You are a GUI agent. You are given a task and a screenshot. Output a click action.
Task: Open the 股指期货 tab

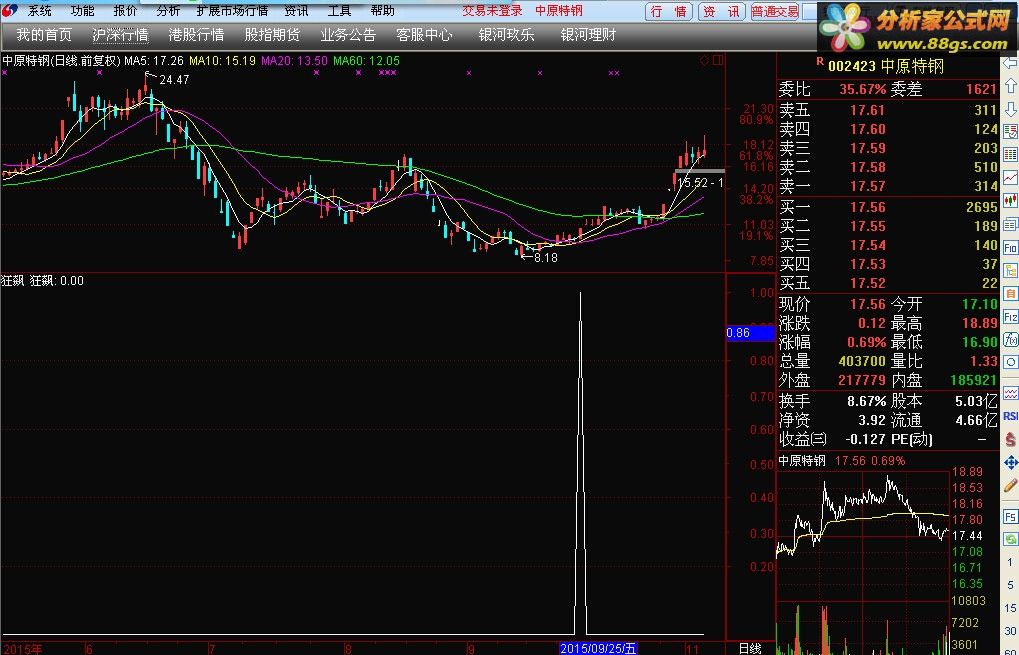[272, 36]
